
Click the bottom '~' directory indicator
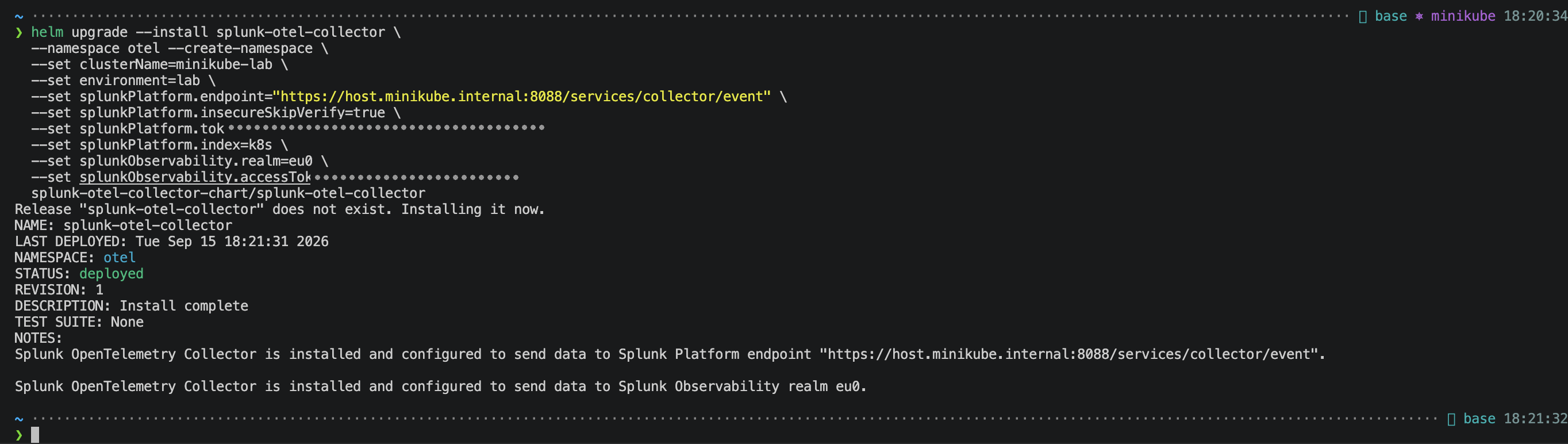click(x=19, y=419)
